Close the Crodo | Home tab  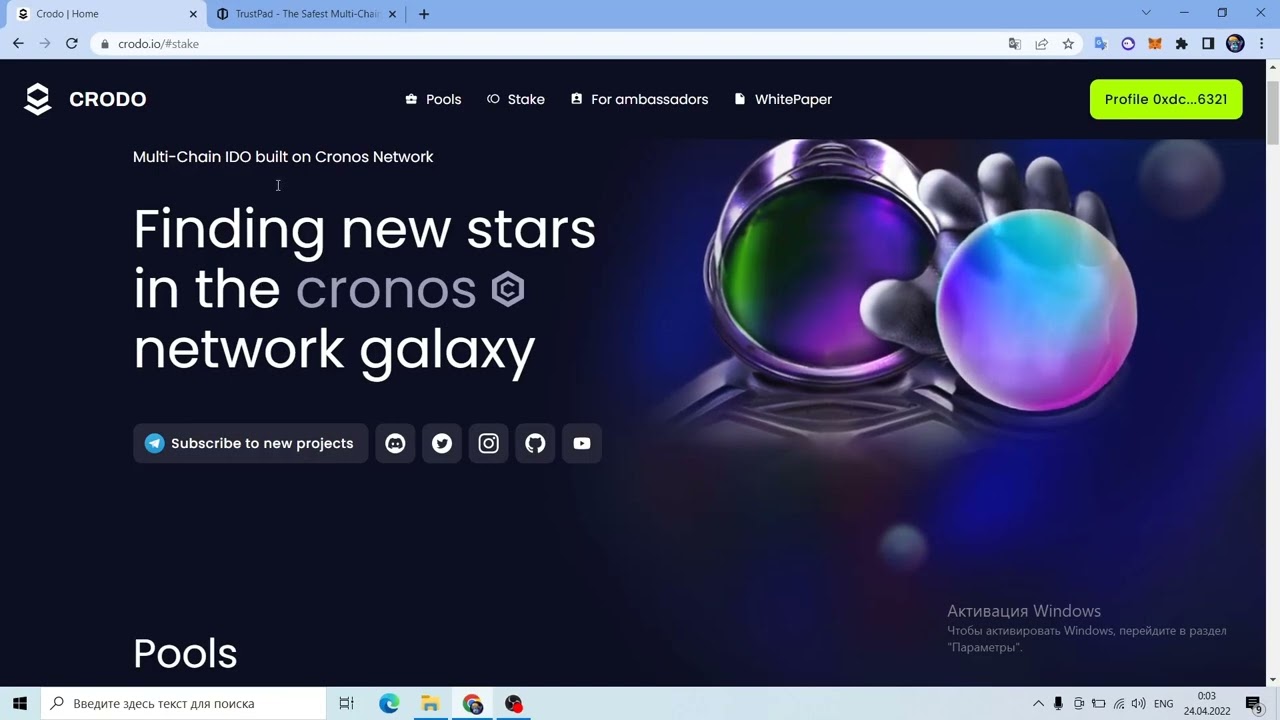tap(193, 14)
